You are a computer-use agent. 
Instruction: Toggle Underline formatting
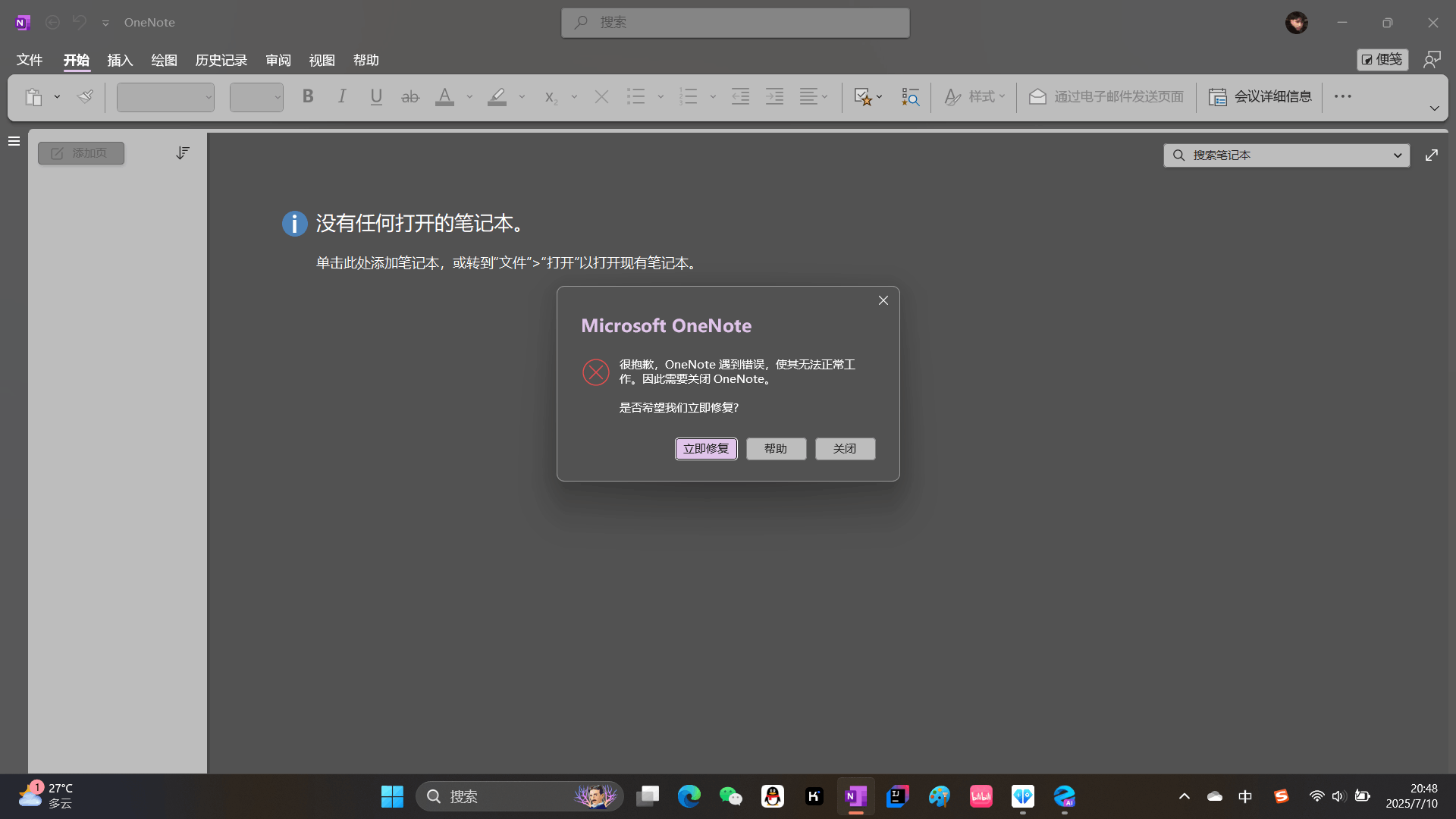pos(376,96)
